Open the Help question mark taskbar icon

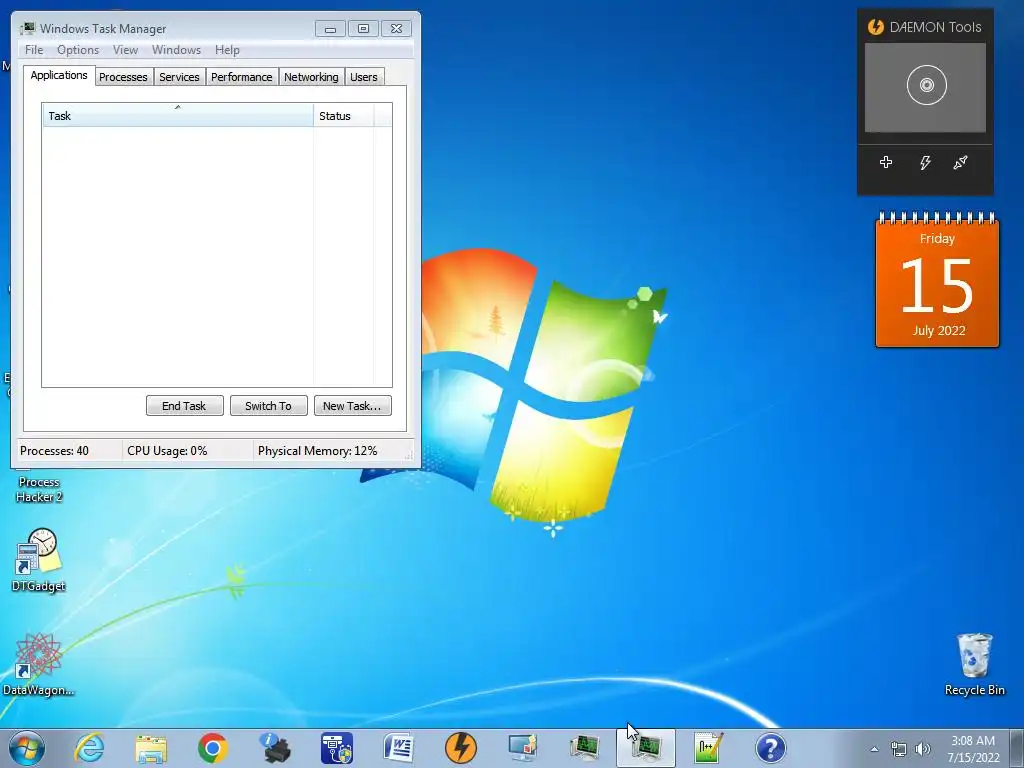pos(771,748)
